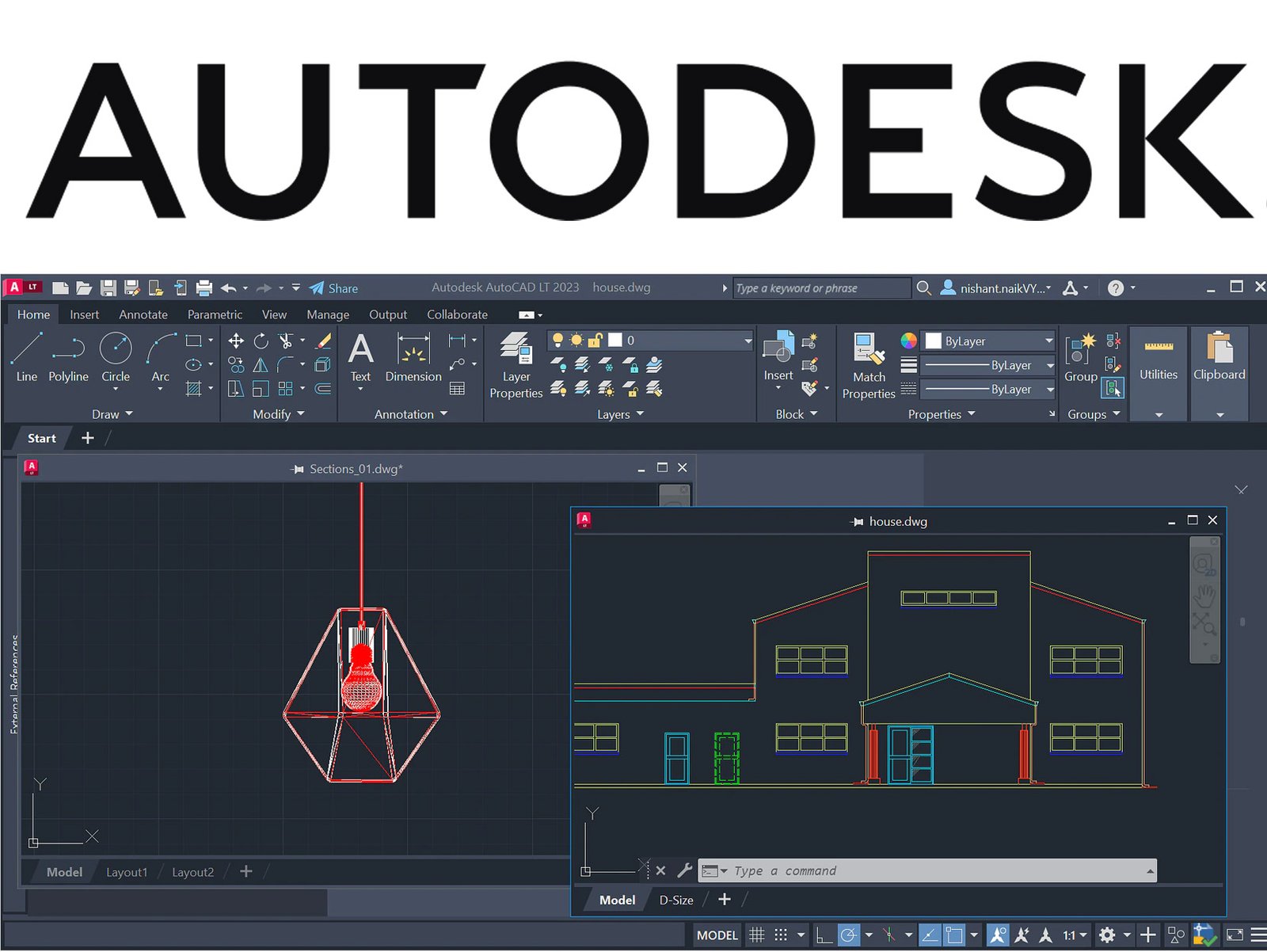This screenshot has height=952, width=1267.
Task: Select the Line drawing tool
Action: tap(27, 357)
